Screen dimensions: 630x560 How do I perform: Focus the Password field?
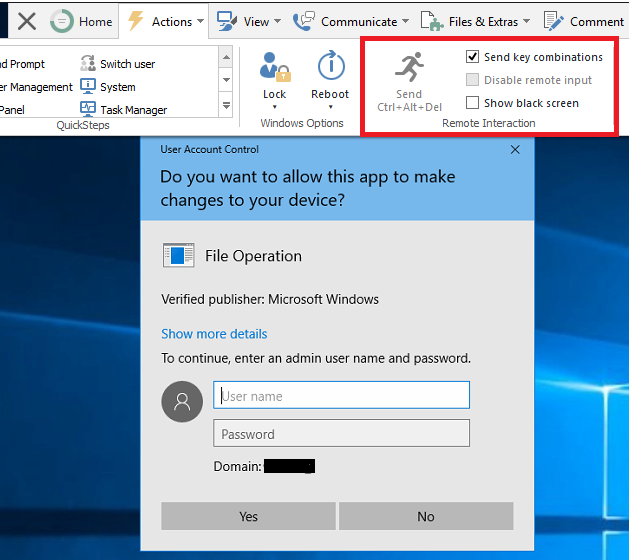tap(342, 433)
